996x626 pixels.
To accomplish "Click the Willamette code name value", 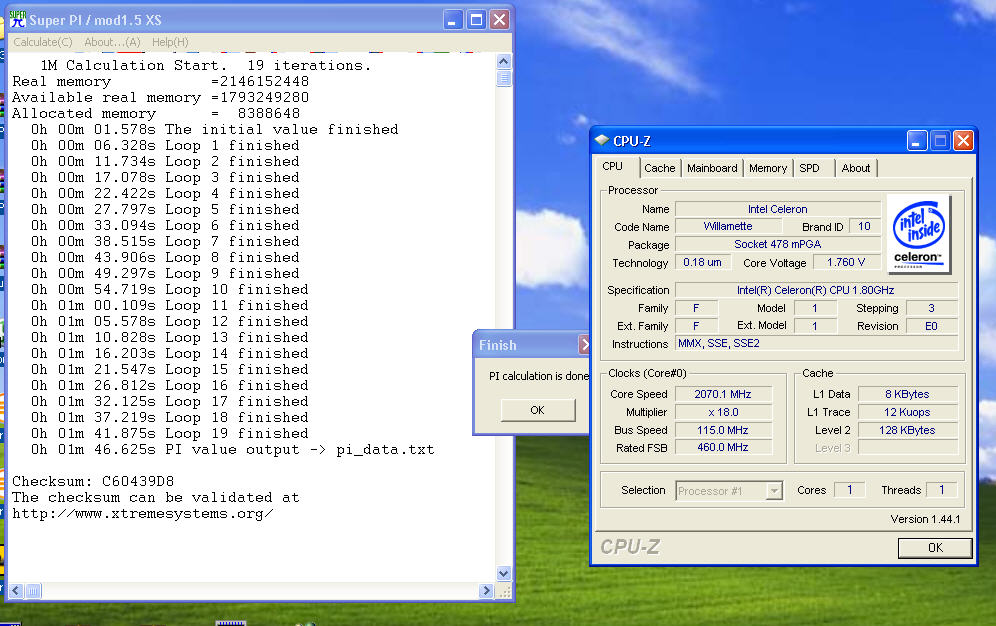I will point(727,226).
